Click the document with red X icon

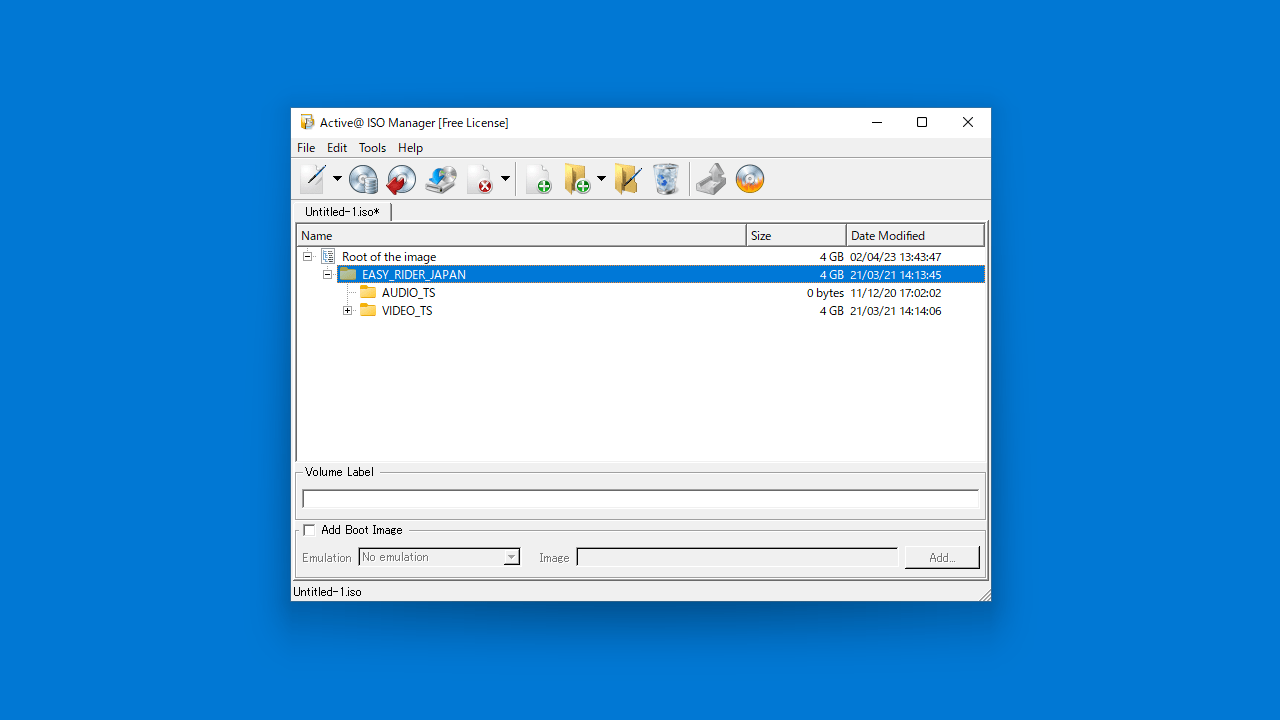(481, 179)
